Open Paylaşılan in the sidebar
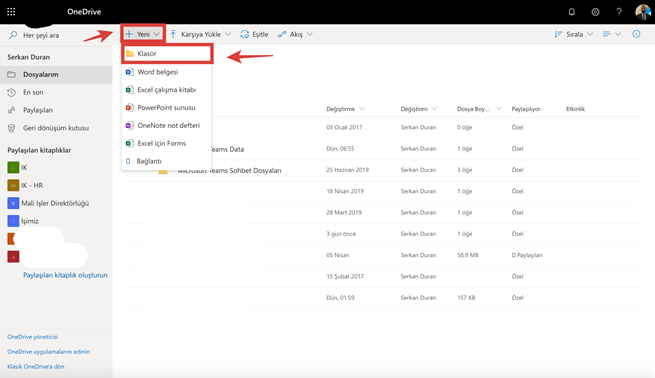The width and height of the screenshot is (655, 378). (x=56, y=110)
